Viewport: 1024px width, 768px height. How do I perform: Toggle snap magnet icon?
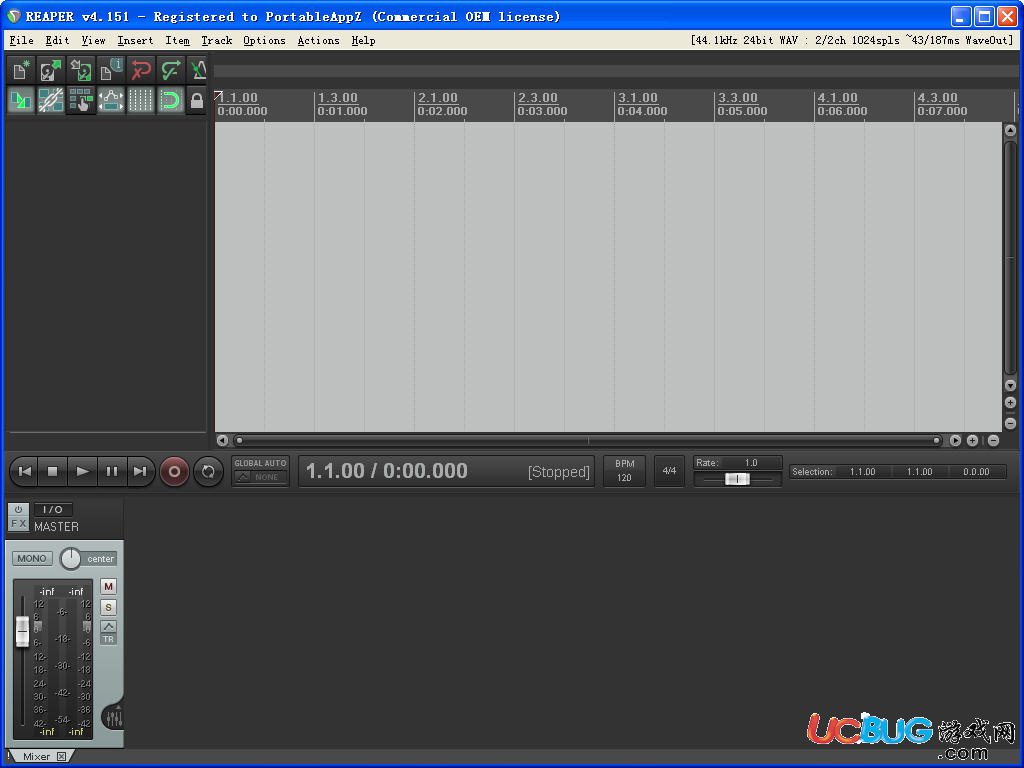point(170,101)
